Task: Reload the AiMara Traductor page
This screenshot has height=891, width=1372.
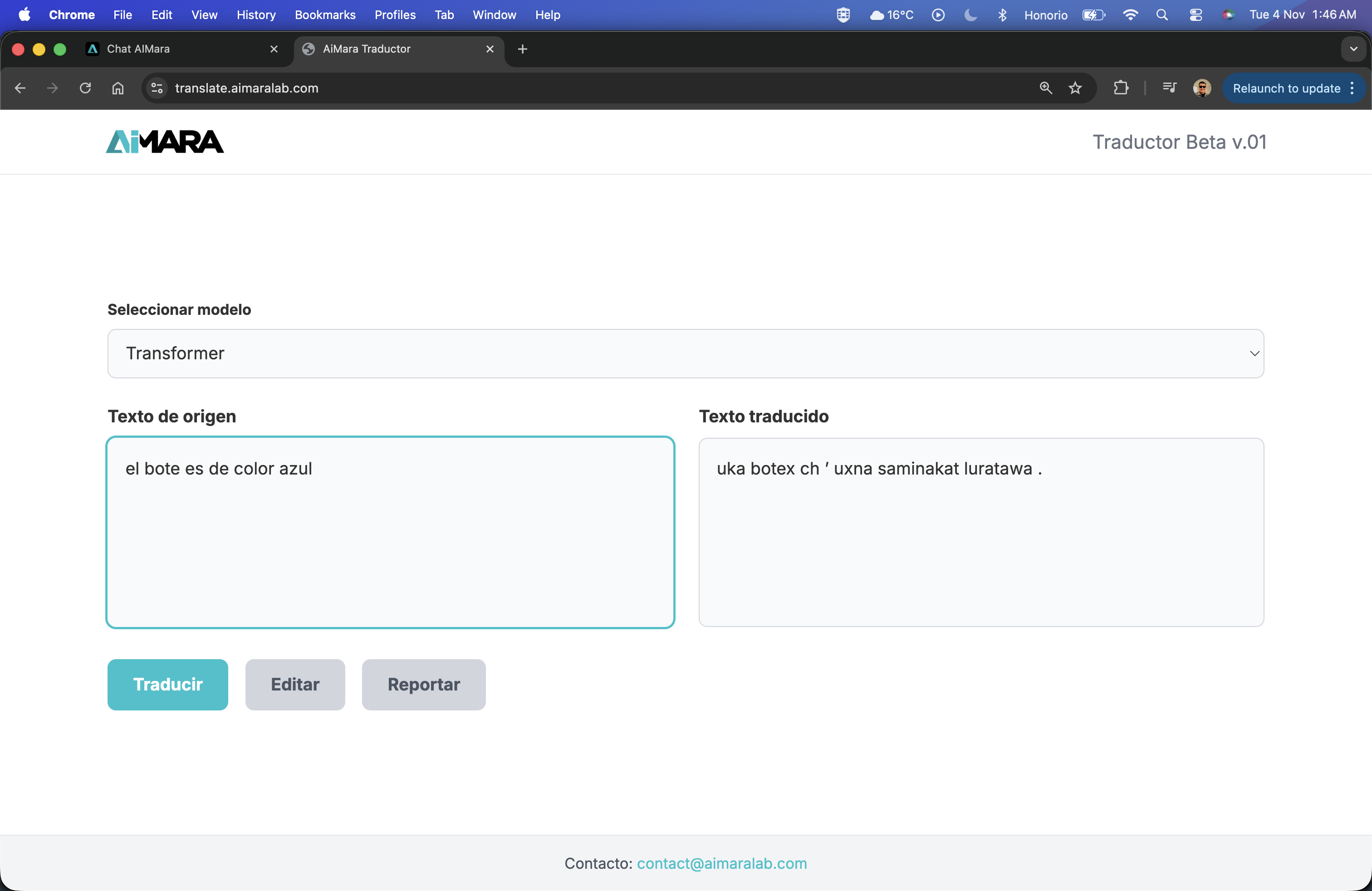Action: coord(85,88)
